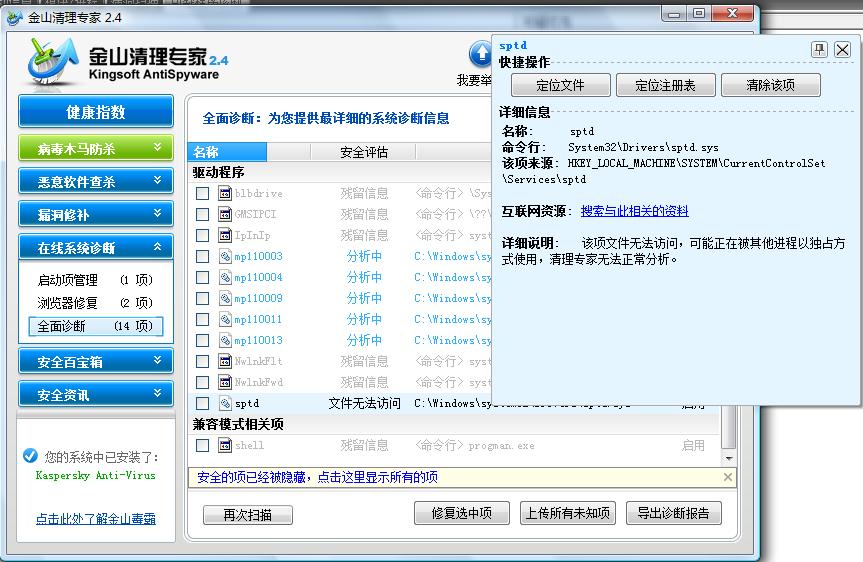863x562 pixels.
Task: Select 启动项管理 (1 项)
Action: tap(95, 280)
